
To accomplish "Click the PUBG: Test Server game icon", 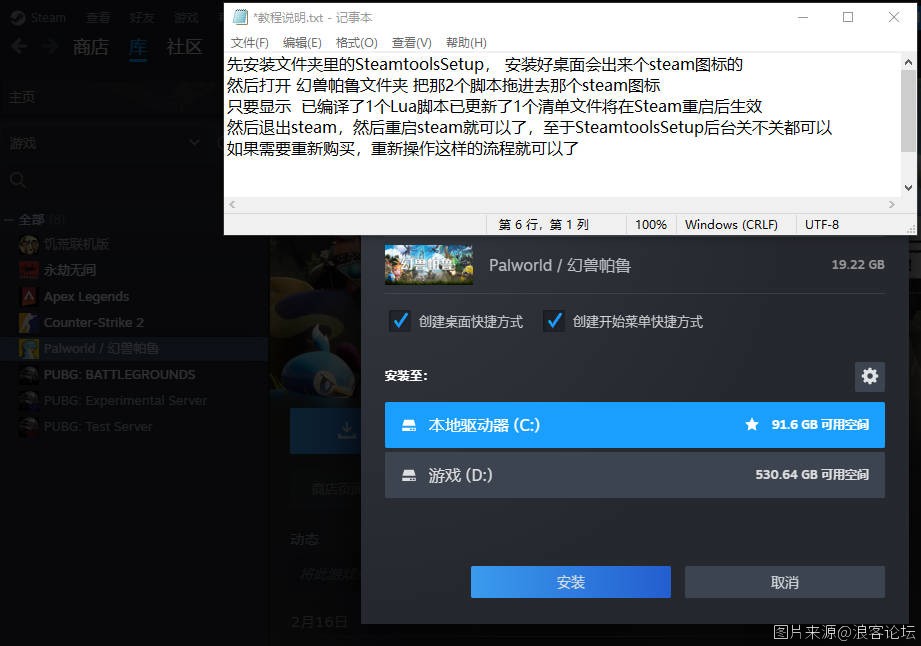I will click(29, 426).
